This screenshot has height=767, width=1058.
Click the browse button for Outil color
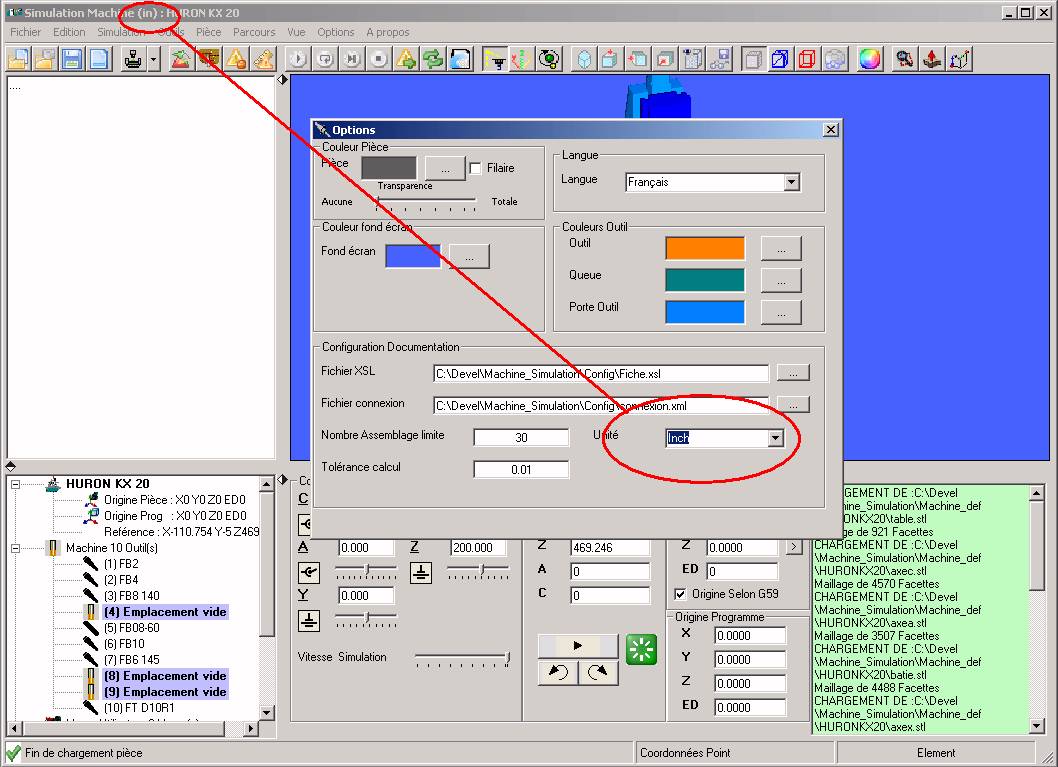coord(781,248)
